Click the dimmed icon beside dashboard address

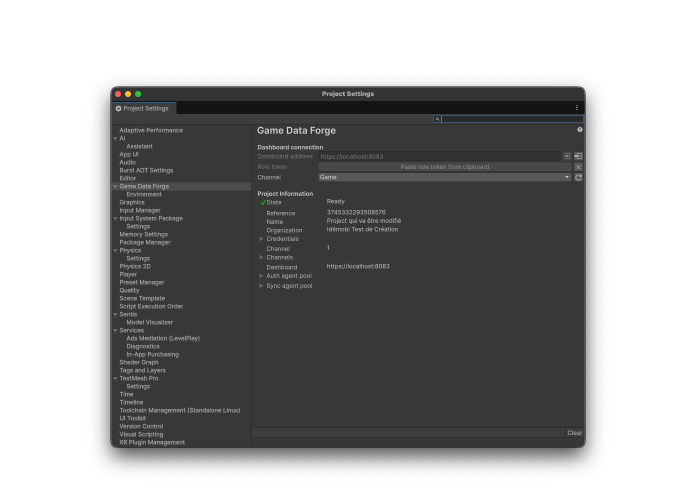[x=567, y=156]
